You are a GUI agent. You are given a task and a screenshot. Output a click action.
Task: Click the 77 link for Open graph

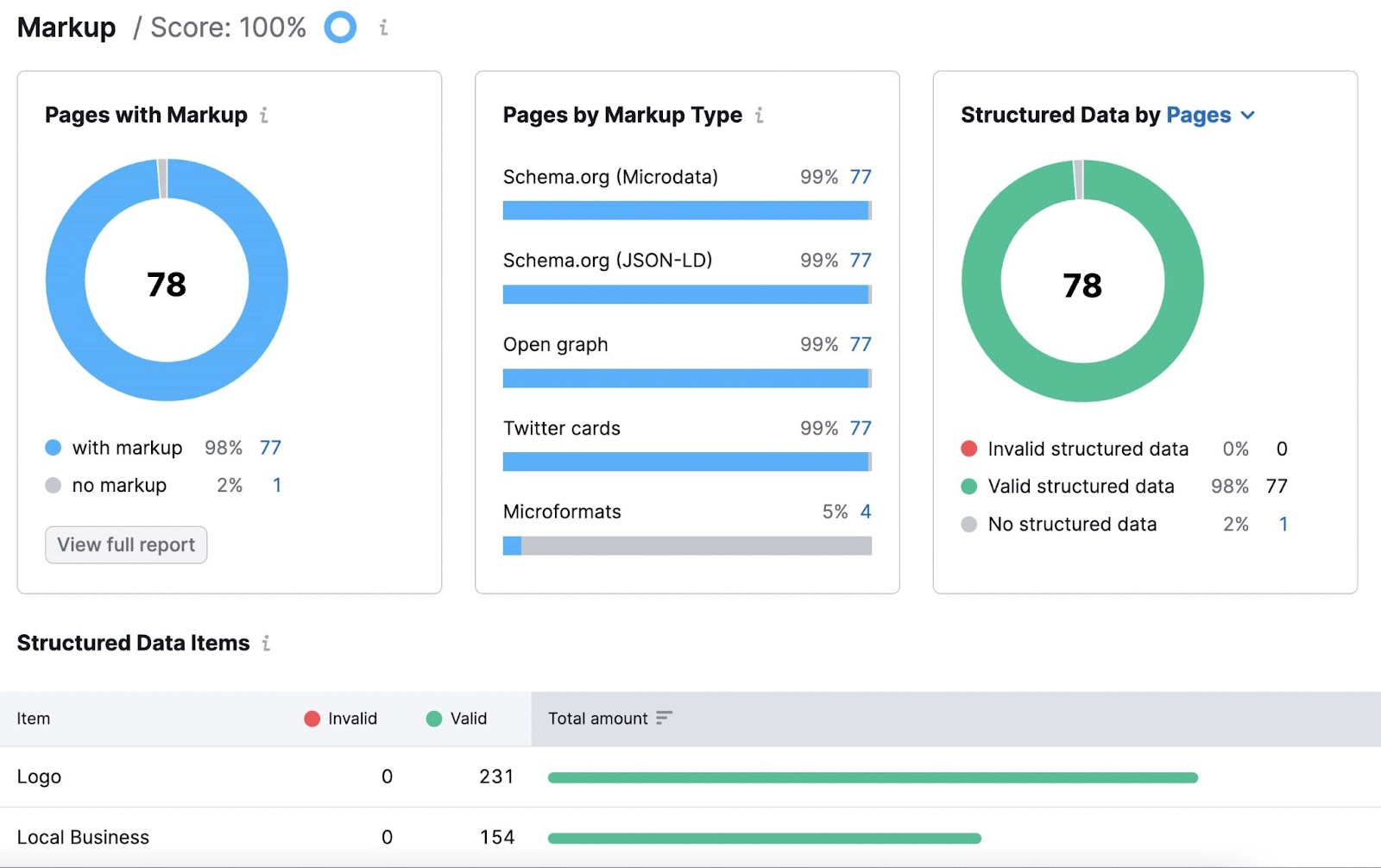pyautogui.click(x=860, y=343)
